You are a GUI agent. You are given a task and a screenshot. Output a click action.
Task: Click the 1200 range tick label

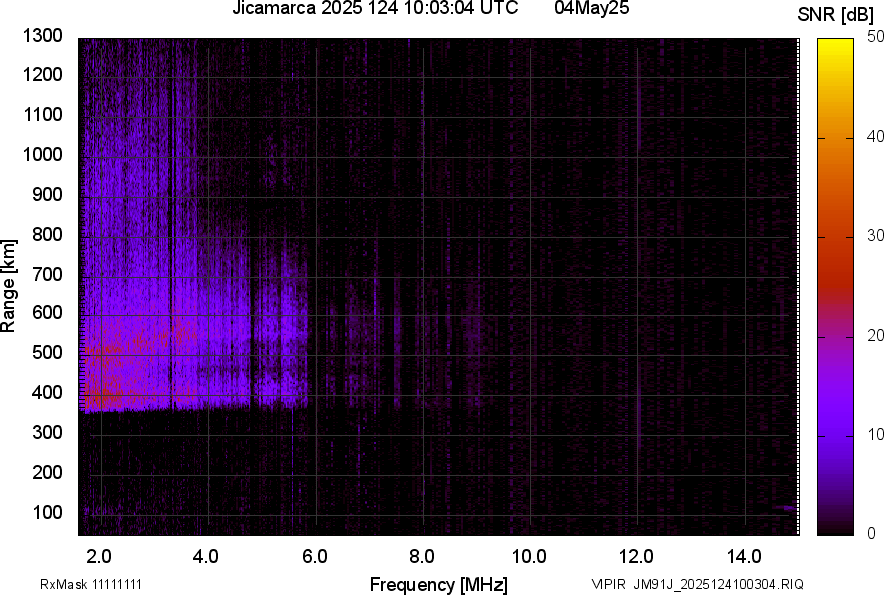(x=42, y=75)
